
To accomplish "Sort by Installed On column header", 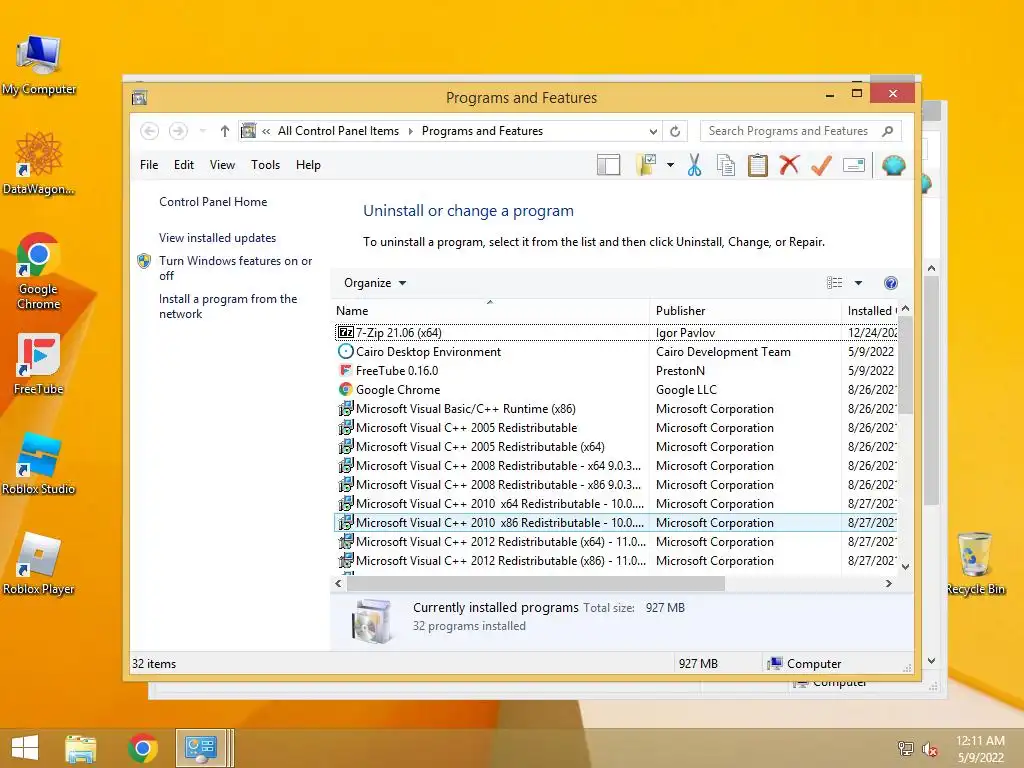I will tap(872, 311).
